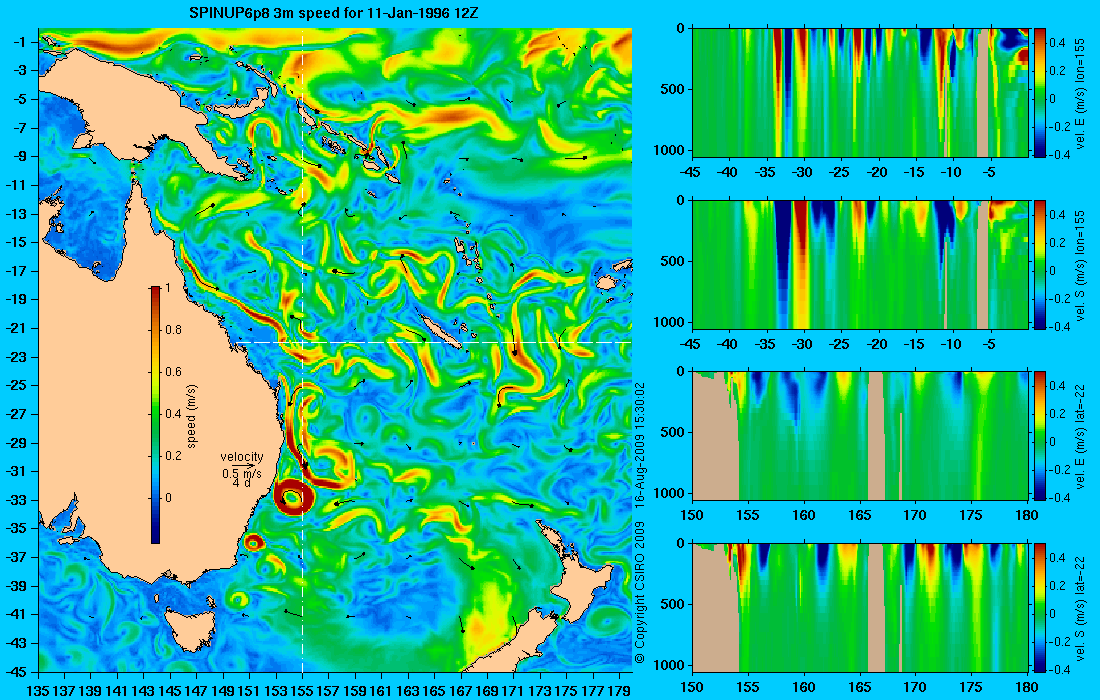Click the color bar of the top lon=155 vel. E panel

(x=1040, y=93)
